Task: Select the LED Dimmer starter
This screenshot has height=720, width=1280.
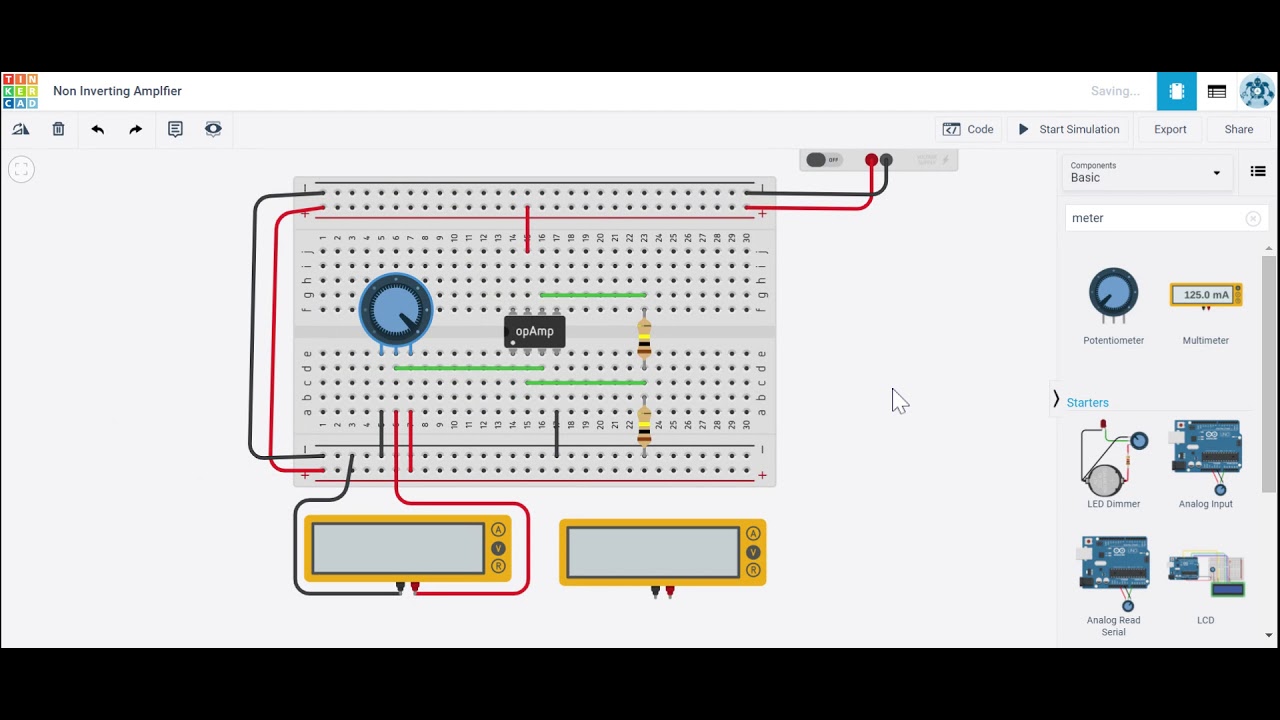Action: click(1113, 465)
